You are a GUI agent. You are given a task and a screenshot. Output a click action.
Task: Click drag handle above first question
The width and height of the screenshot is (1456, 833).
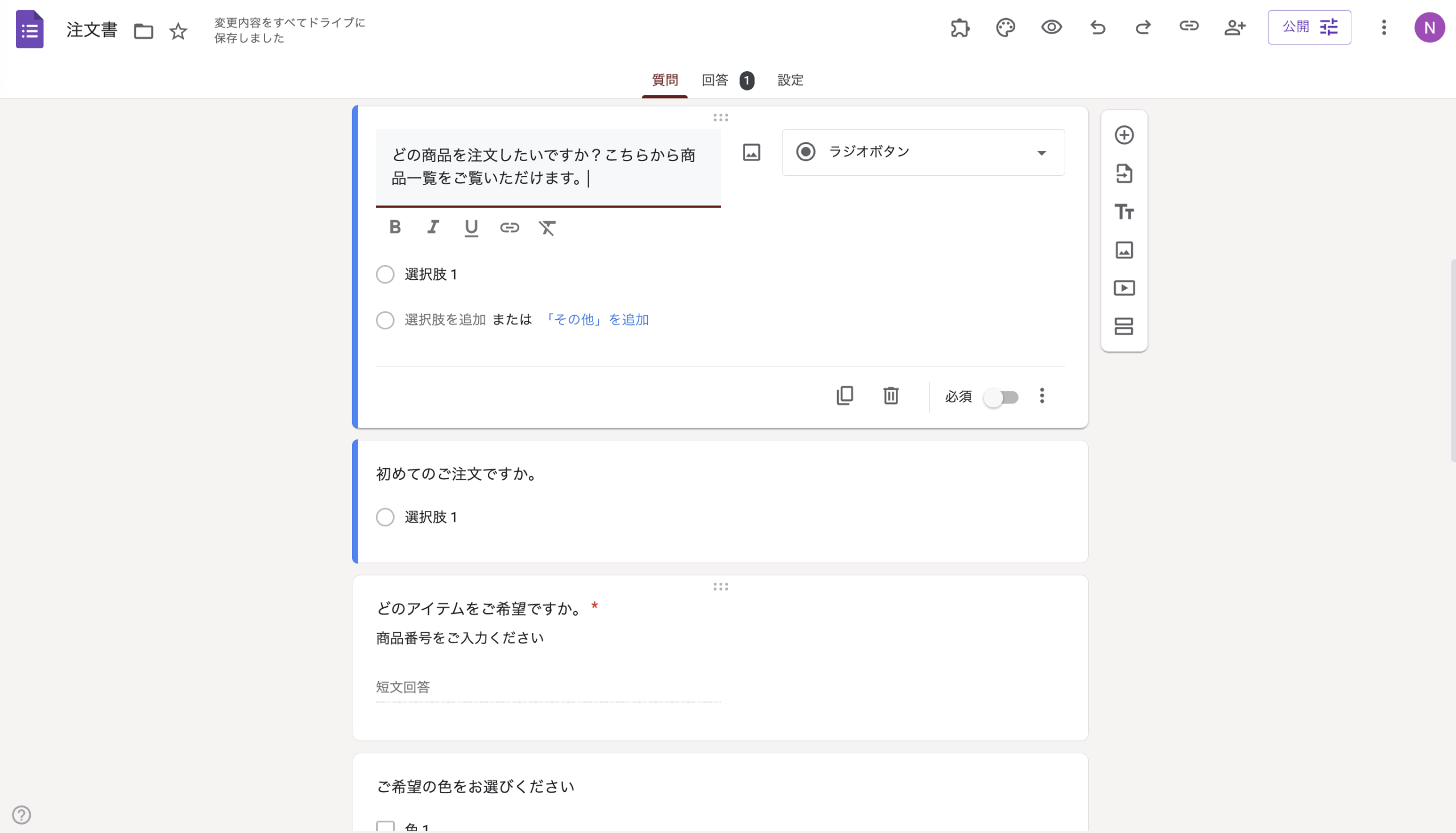(721, 117)
